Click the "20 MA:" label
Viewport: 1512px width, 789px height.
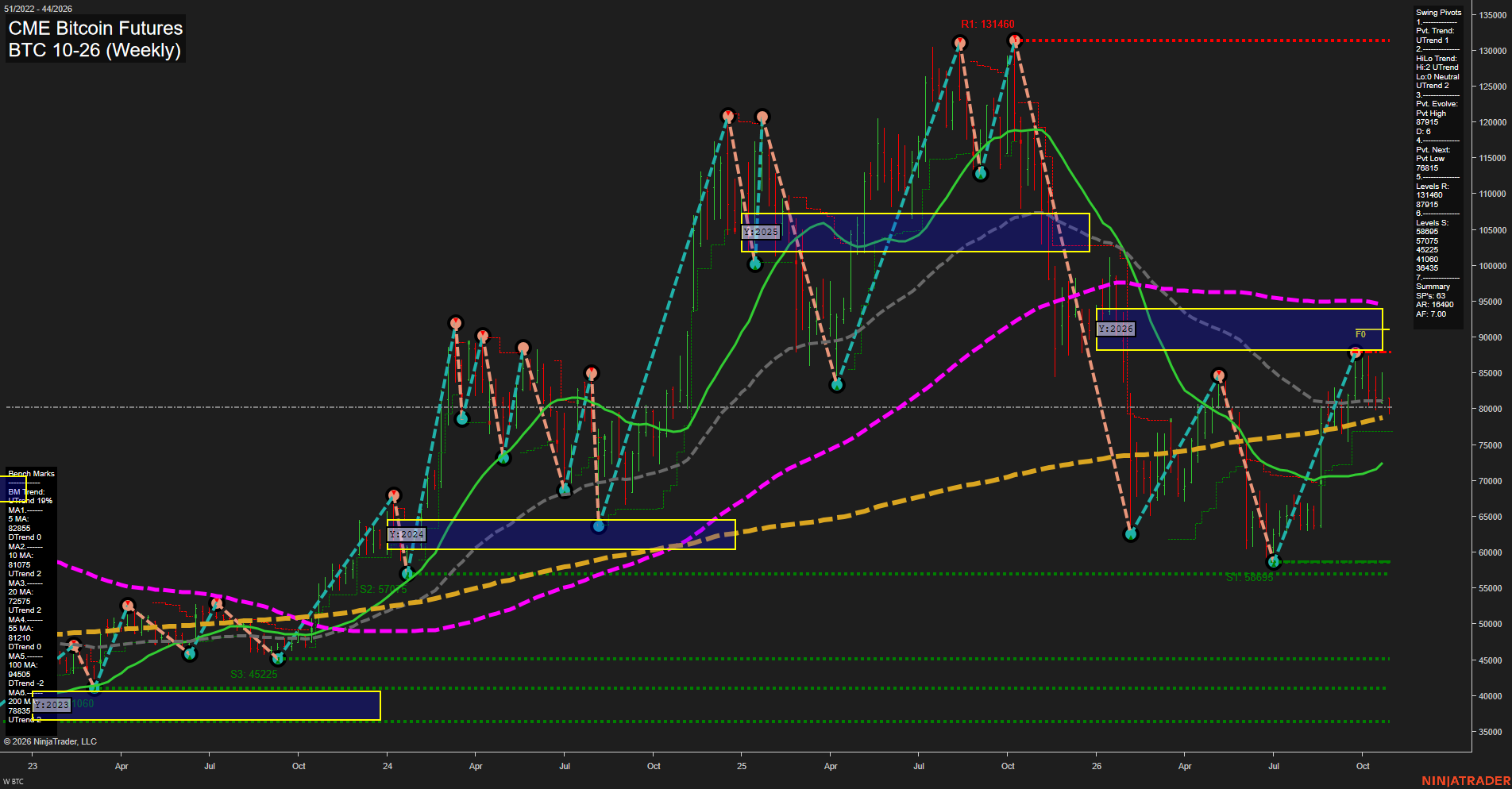(21, 592)
